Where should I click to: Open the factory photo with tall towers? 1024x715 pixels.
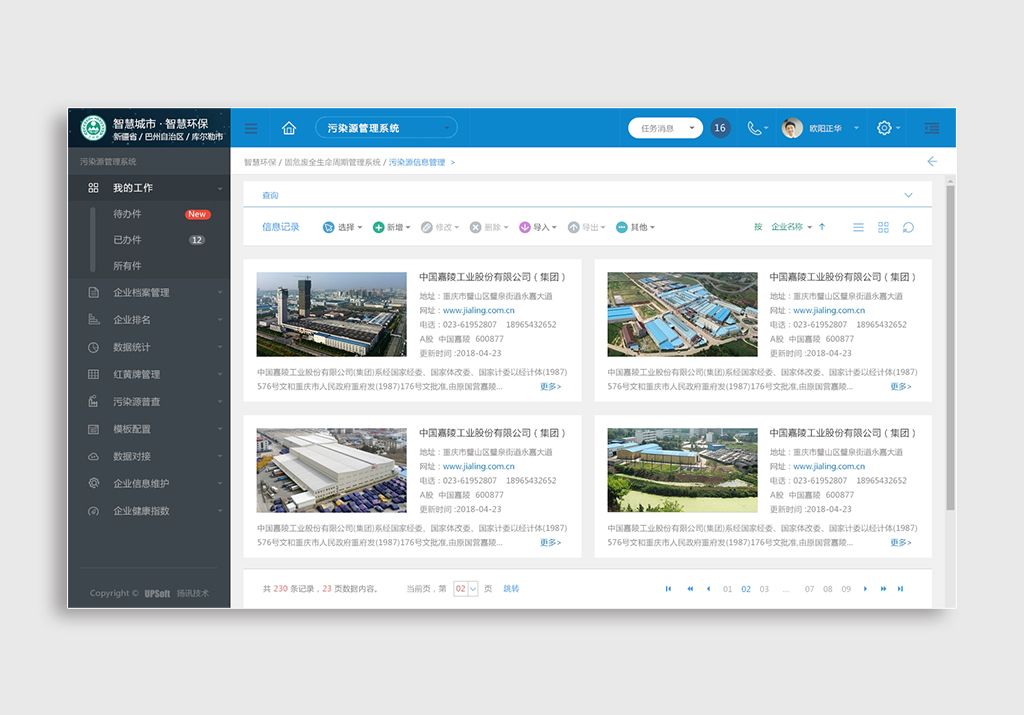tap(331, 314)
